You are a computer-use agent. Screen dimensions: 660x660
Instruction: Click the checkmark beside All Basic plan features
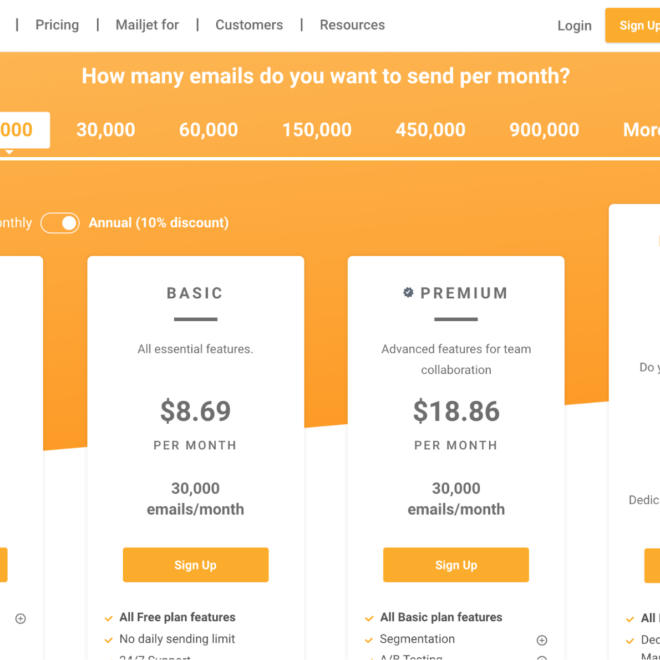coord(369,618)
